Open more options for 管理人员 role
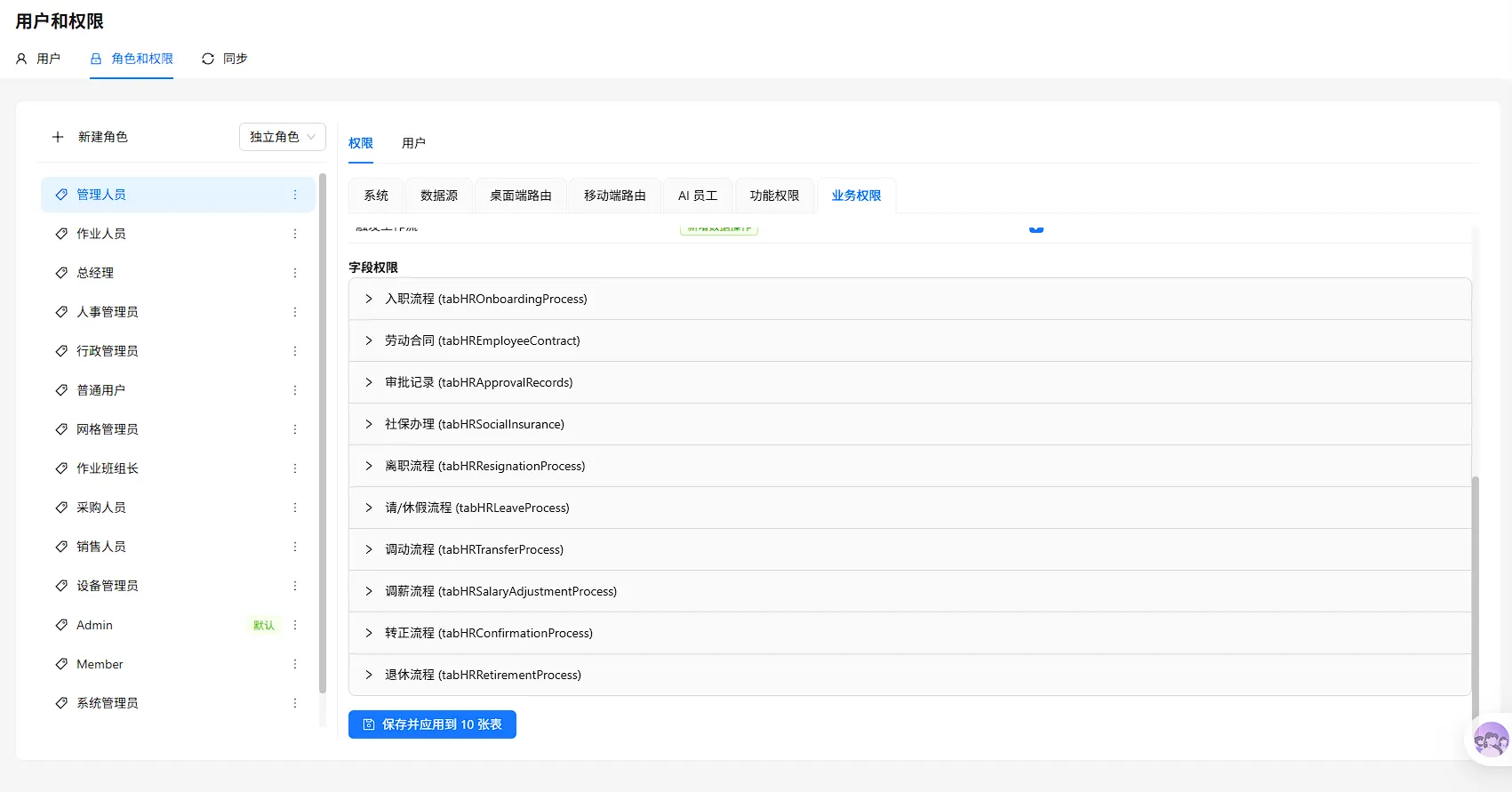The height and width of the screenshot is (792, 1512). [295, 195]
